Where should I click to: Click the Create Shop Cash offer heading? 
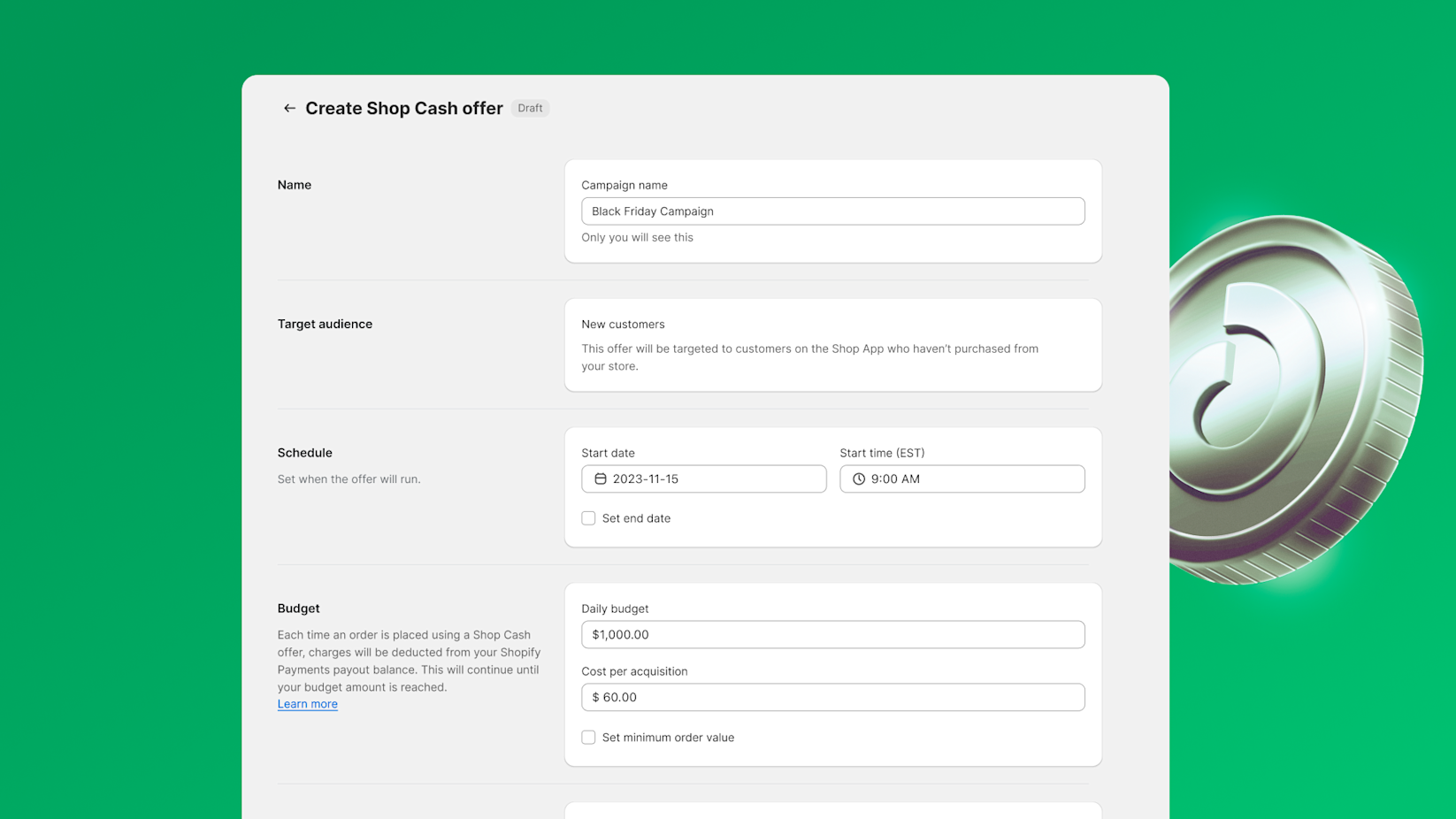[x=403, y=108]
